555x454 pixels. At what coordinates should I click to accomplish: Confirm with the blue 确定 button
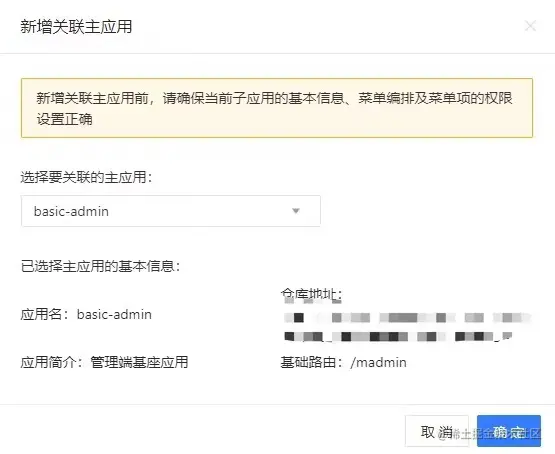coord(509,431)
